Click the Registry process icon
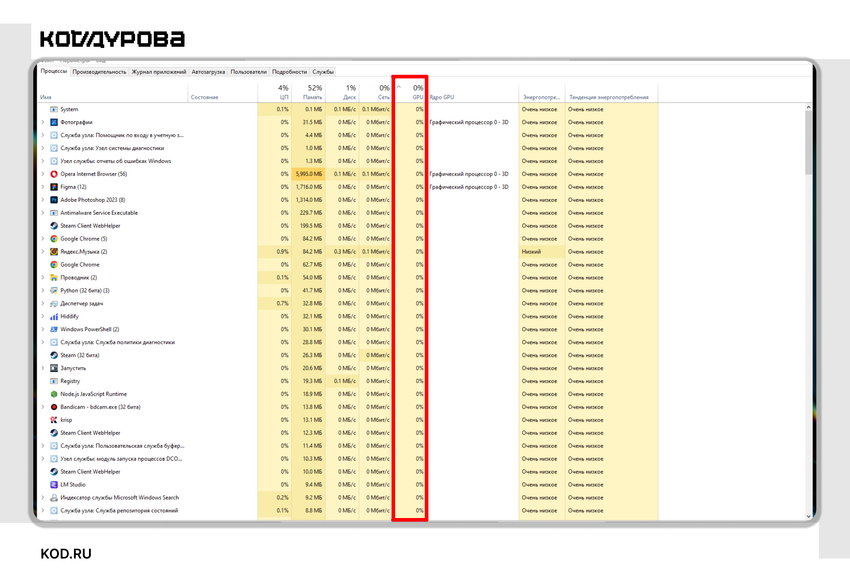This screenshot has height=582, width=850. coord(54,381)
